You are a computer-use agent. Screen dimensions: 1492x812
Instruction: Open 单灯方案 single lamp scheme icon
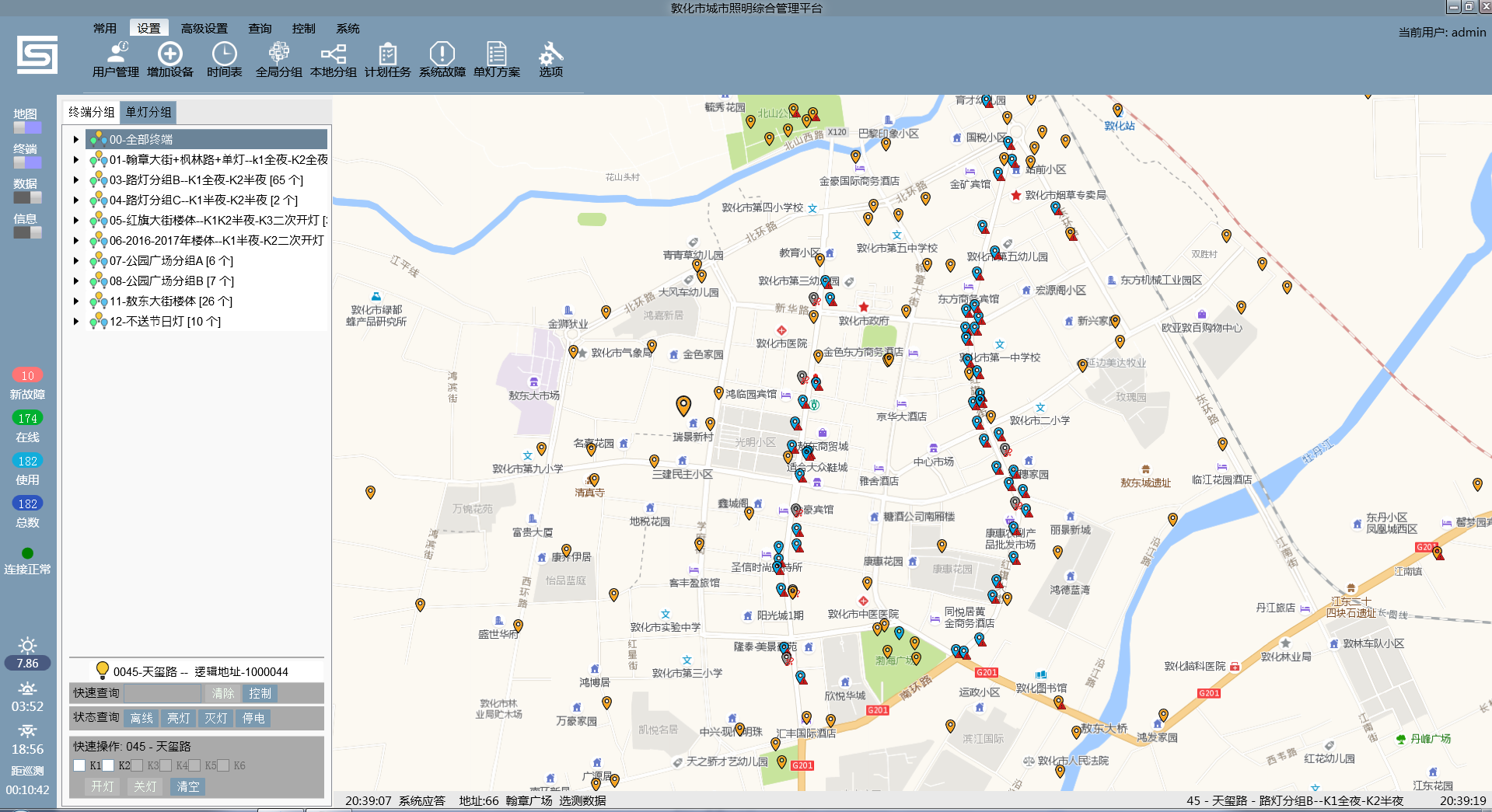(496, 59)
